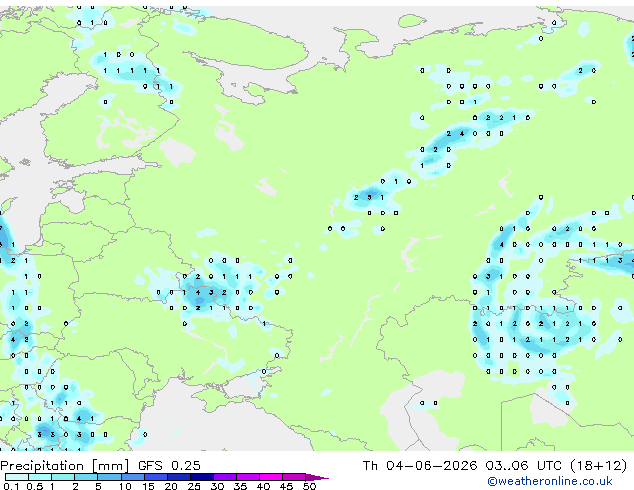
Task: Click the '15' legend scale label
Action: pos(148,486)
